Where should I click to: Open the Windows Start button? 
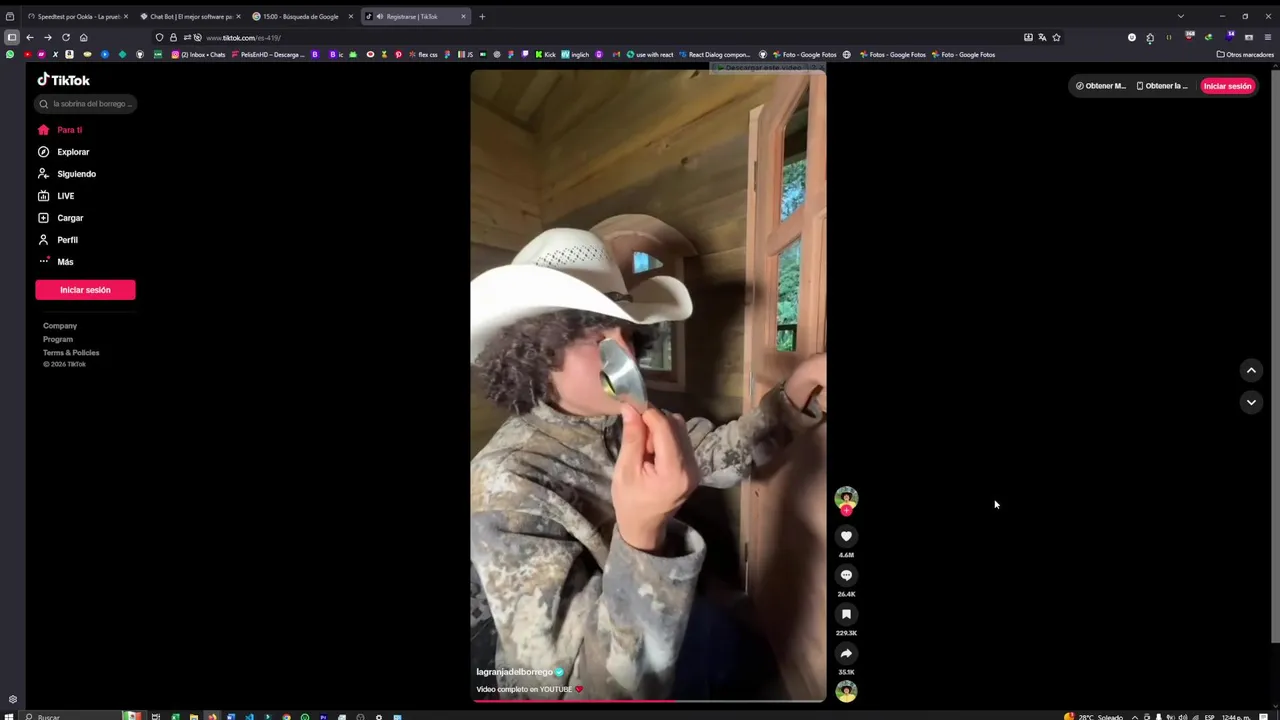pos(10,716)
